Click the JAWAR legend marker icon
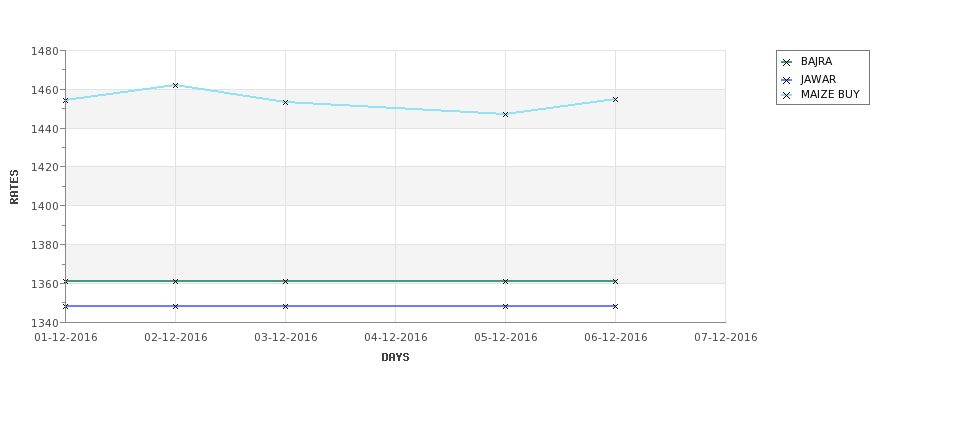975x429 pixels. pos(787,80)
